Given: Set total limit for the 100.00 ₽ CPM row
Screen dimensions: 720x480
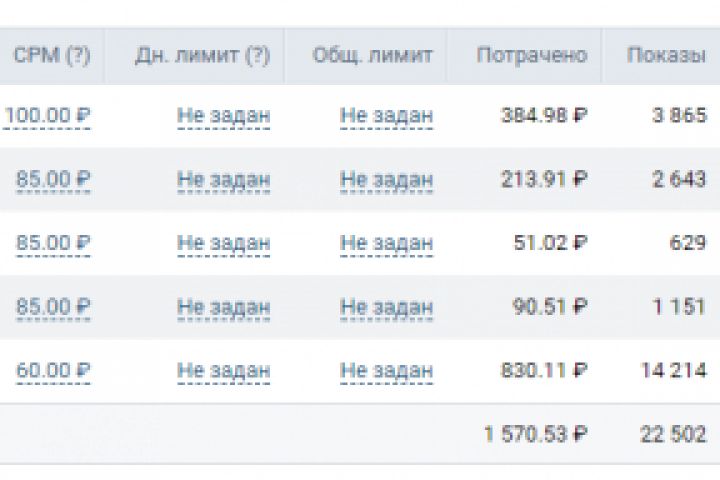Looking at the screenshot, I should [386, 115].
